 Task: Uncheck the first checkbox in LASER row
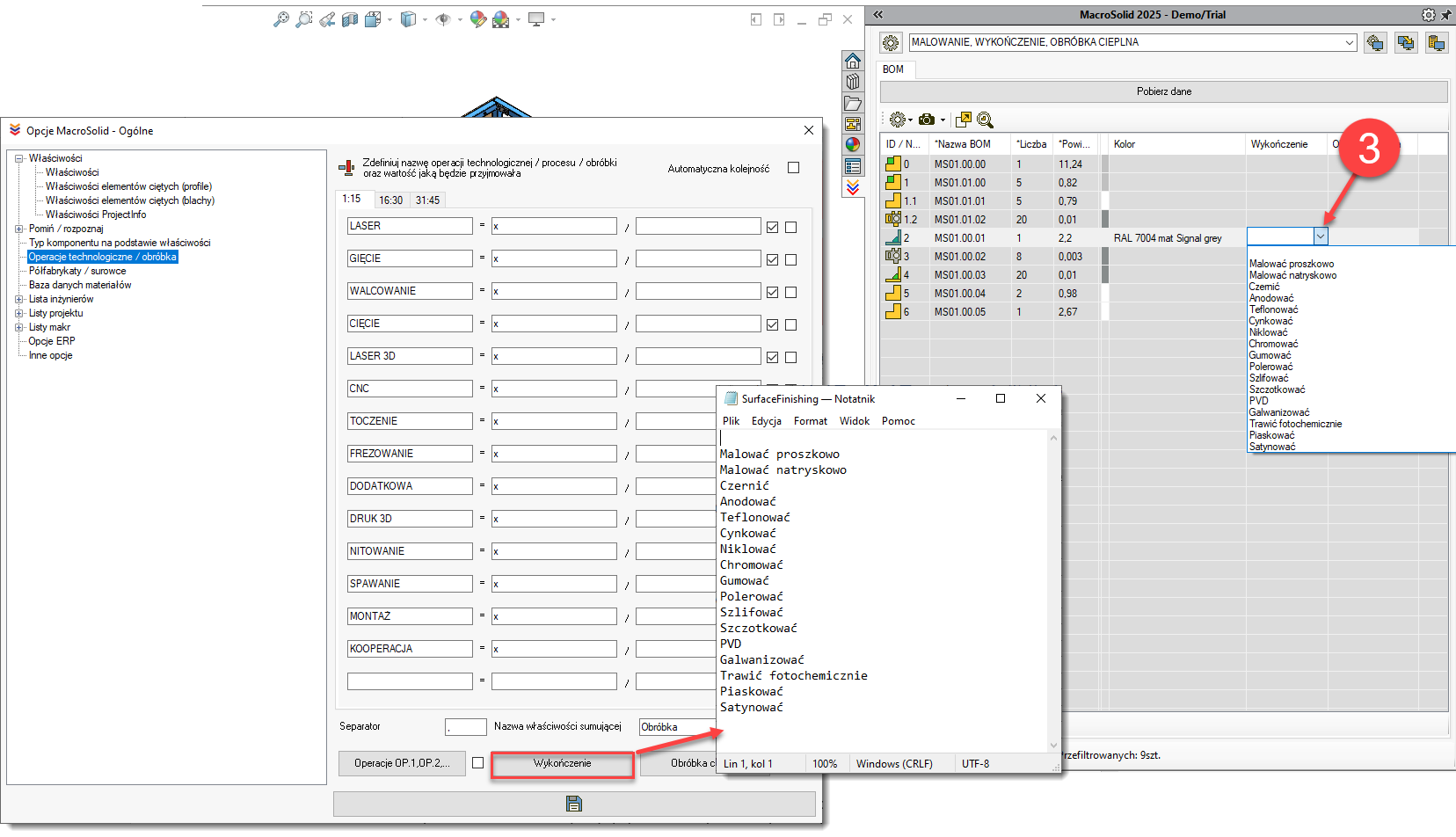tap(772, 227)
